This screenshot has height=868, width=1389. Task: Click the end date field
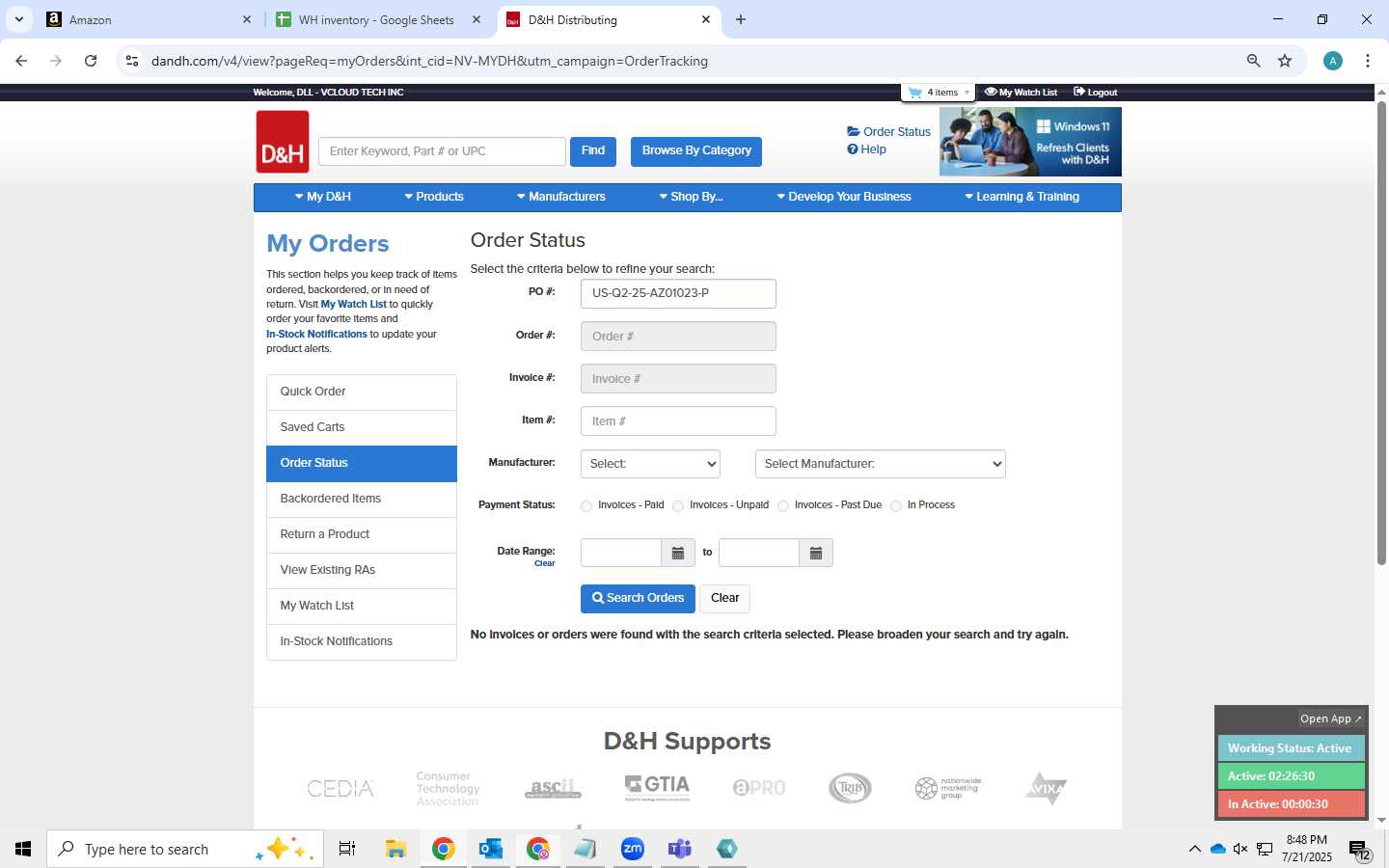759,553
